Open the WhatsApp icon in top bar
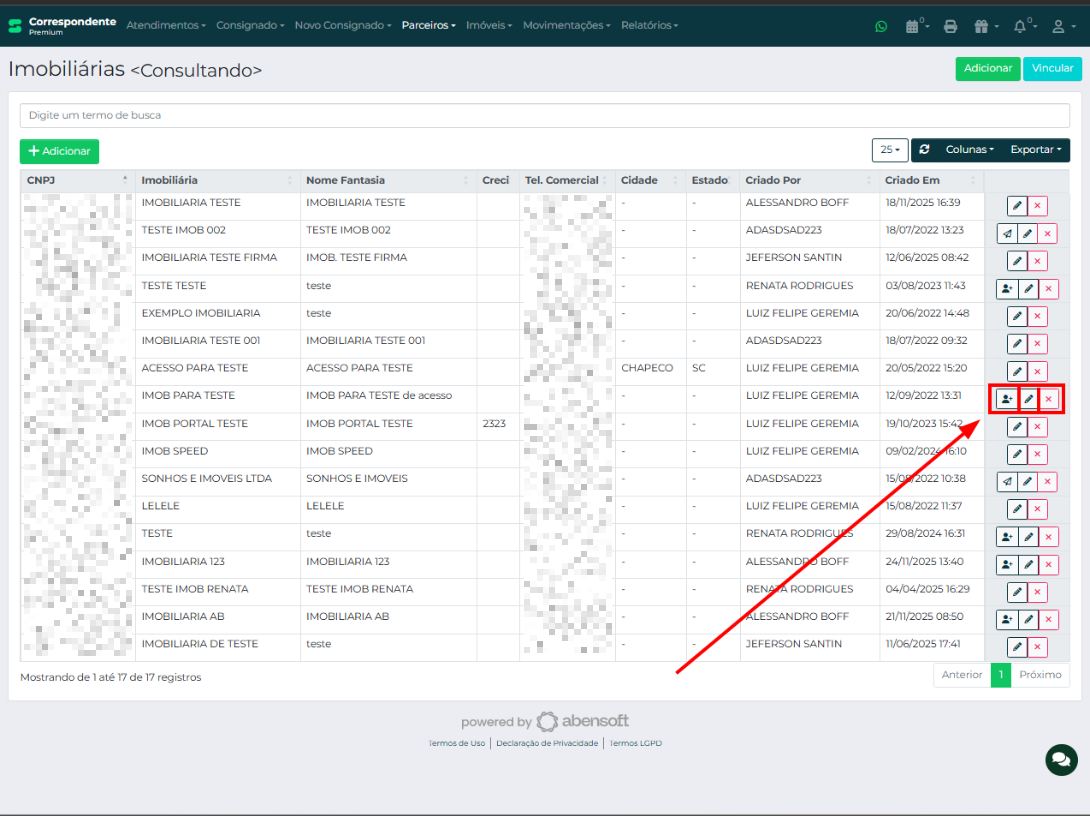Screen dimensions: 1090x816 [x=881, y=26]
